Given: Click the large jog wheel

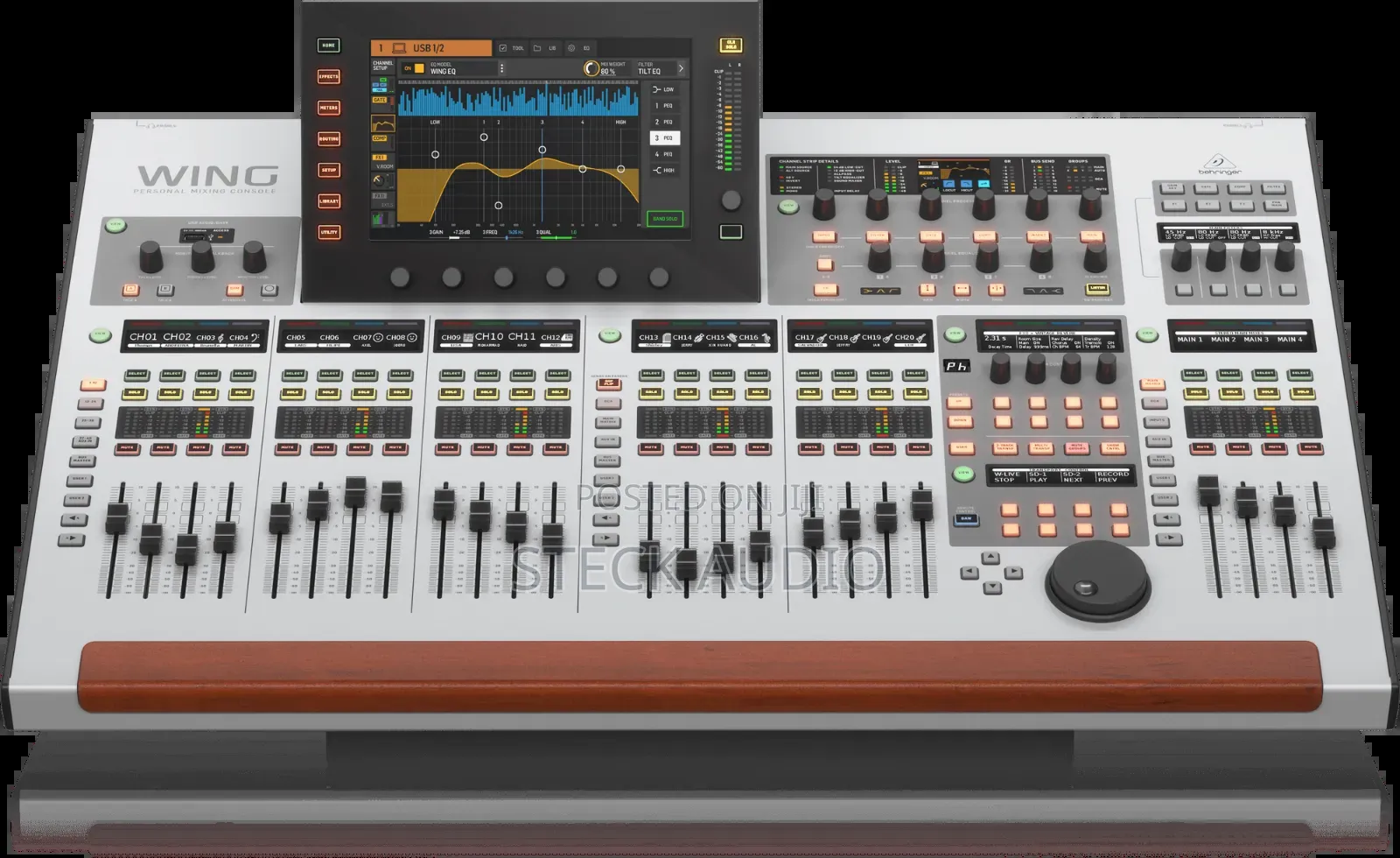Looking at the screenshot, I should [x=1099, y=581].
